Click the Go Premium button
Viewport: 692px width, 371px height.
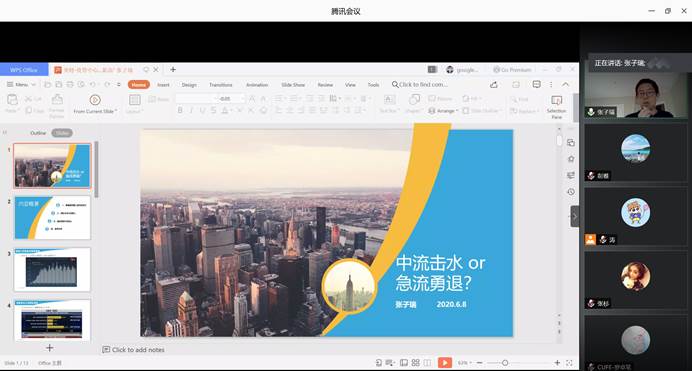pyautogui.click(x=512, y=70)
